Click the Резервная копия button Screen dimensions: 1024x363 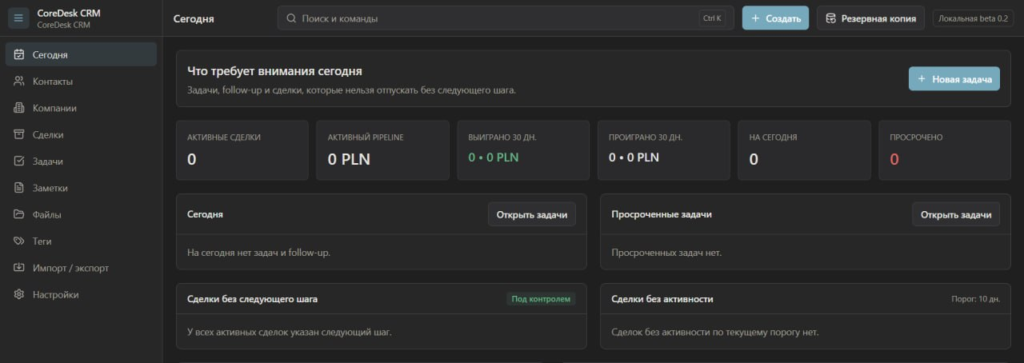[x=871, y=18]
